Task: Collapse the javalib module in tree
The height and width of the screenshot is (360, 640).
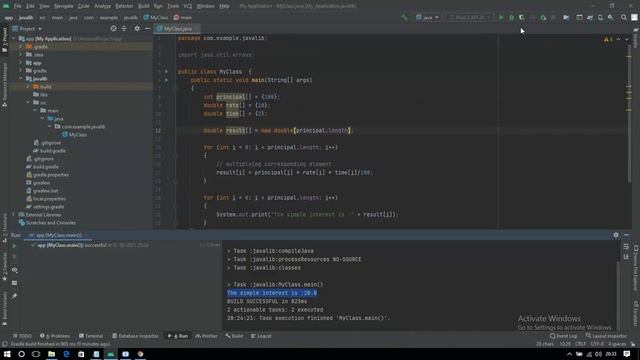Action: coord(21,78)
